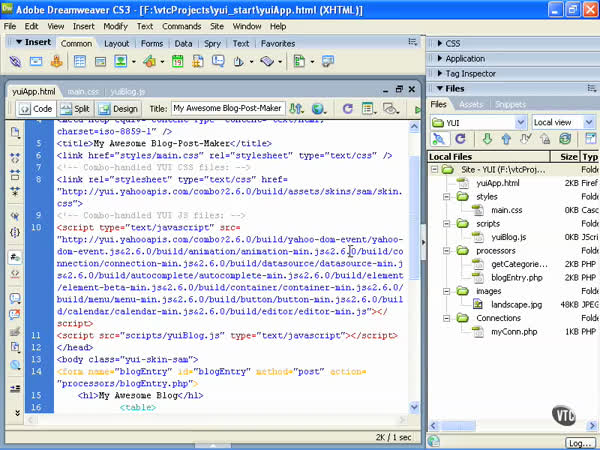Click the Log... button

[x=580, y=442]
